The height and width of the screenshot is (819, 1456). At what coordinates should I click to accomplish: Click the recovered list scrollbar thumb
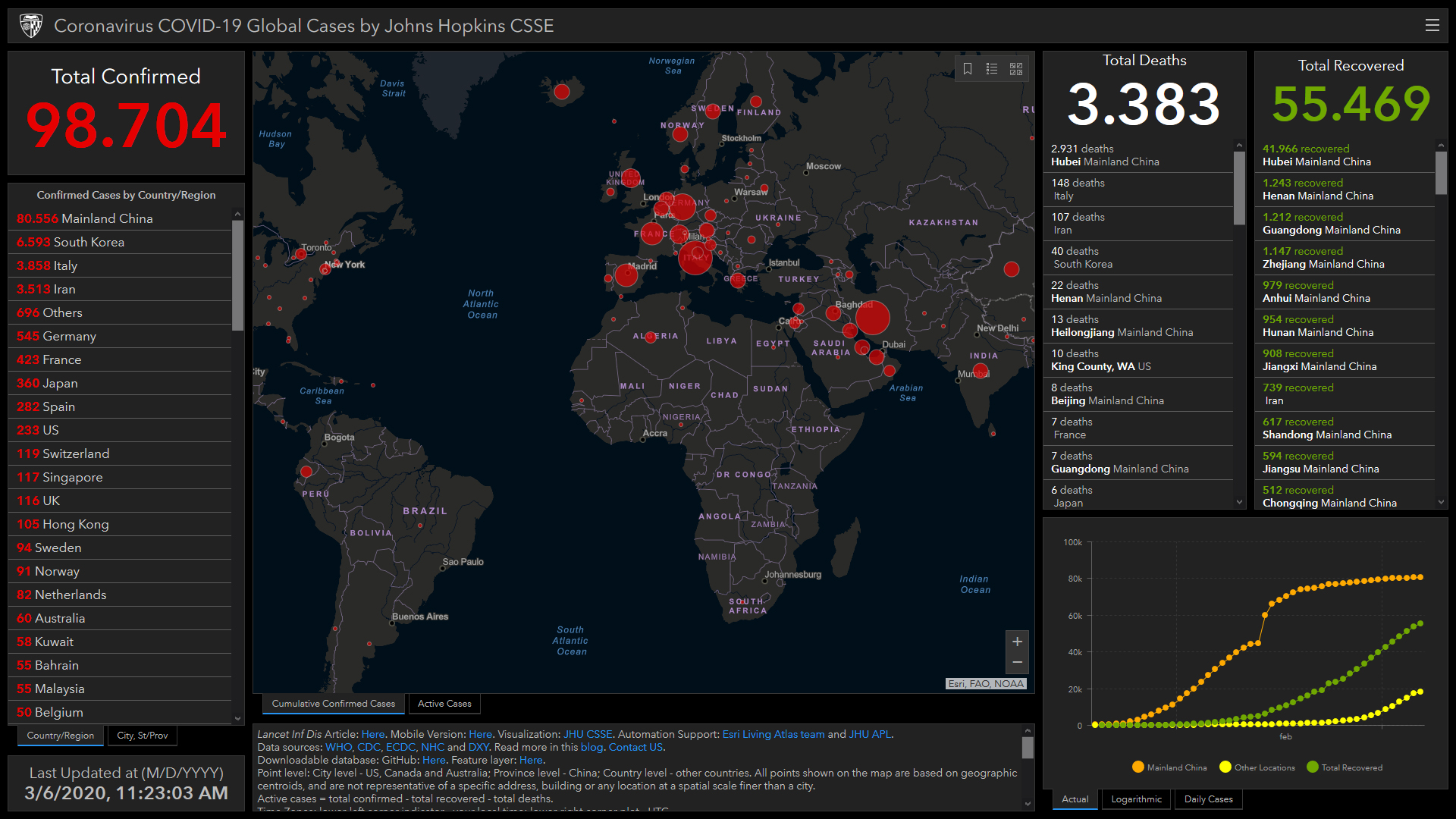[1441, 173]
